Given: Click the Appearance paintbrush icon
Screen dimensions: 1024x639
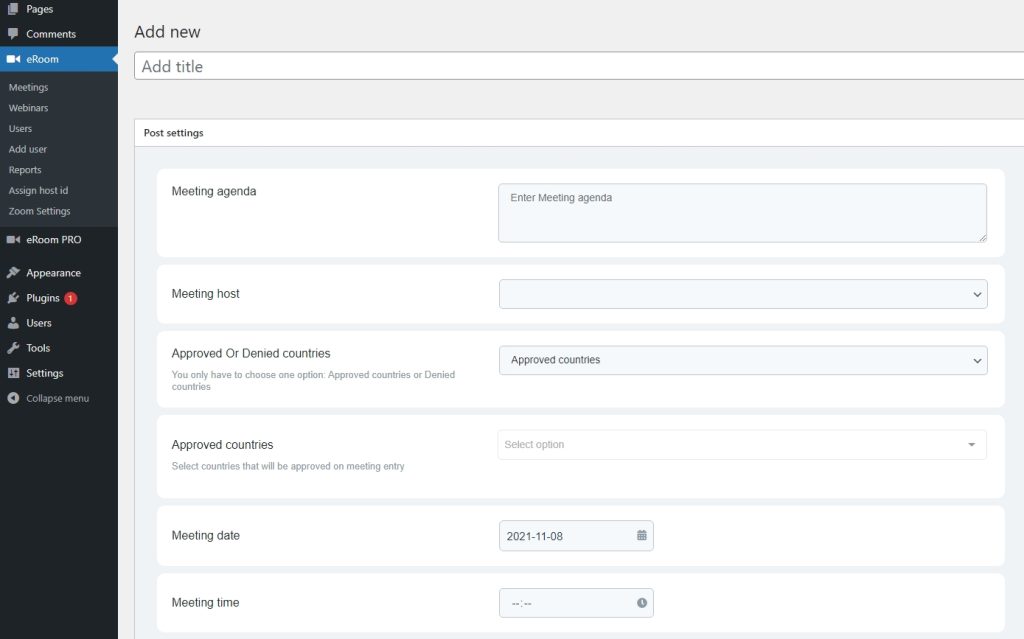Looking at the screenshot, I should (x=13, y=273).
